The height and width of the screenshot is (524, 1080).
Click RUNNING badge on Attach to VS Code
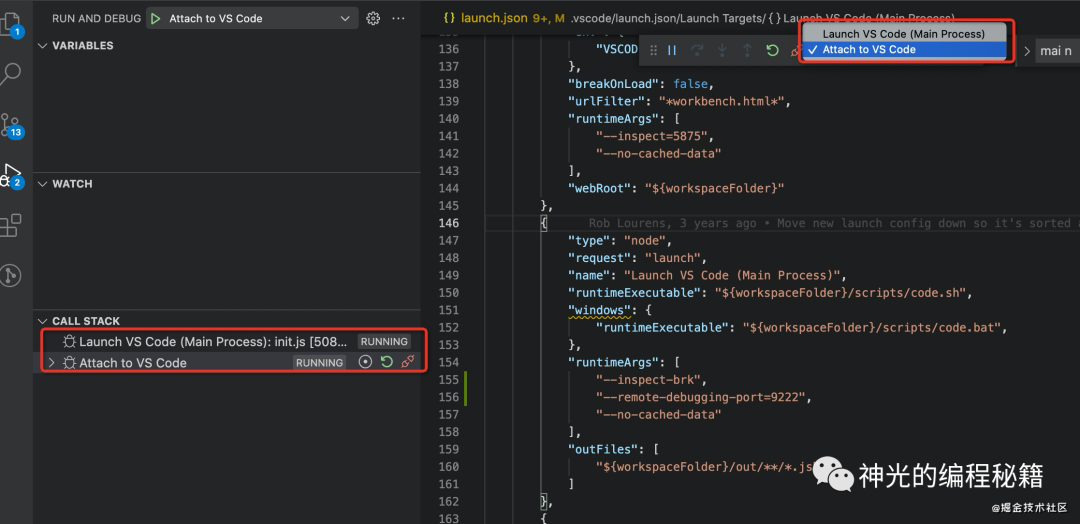[x=320, y=363]
